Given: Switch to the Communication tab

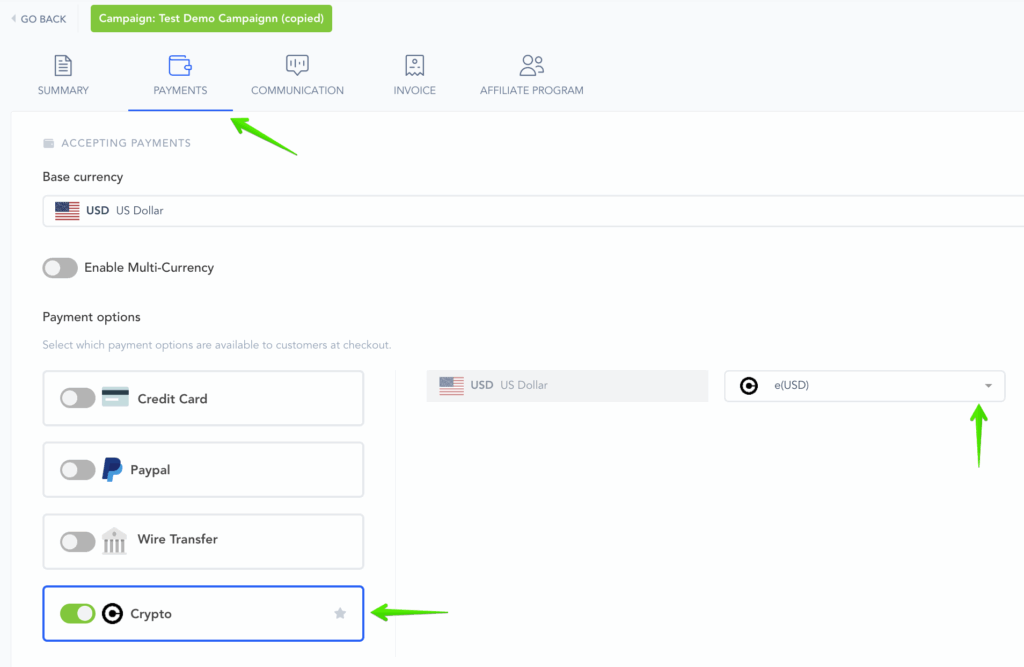Looking at the screenshot, I should (x=297, y=90).
